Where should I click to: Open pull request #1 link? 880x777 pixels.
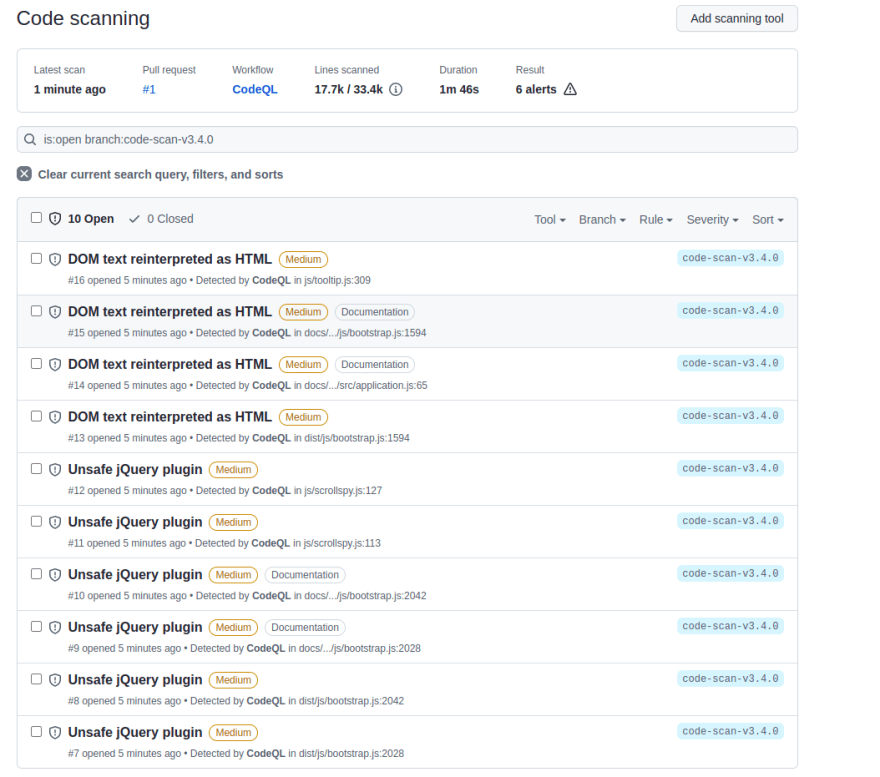coord(149,90)
